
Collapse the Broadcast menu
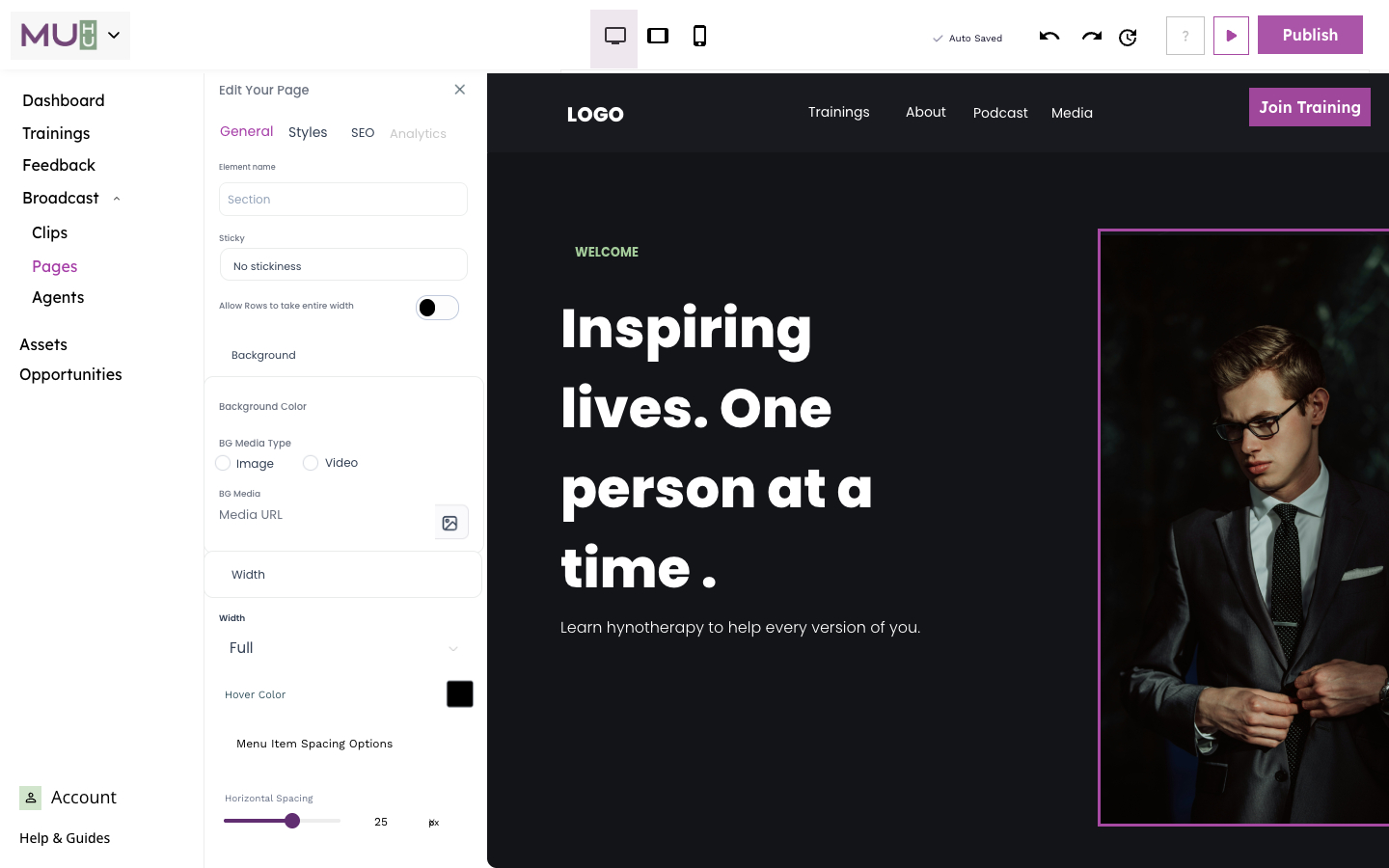point(117,199)
